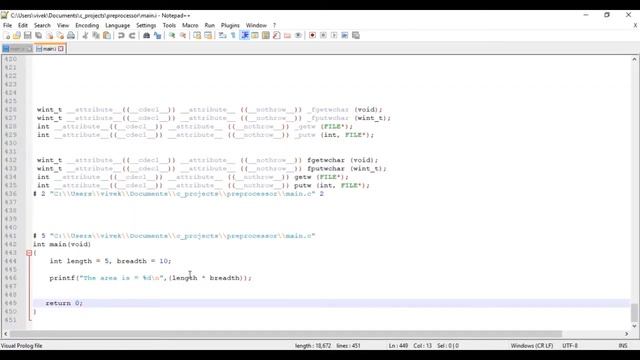Open the Encoding menu
The height and width of the screenshot is (360, 640).
87,25
